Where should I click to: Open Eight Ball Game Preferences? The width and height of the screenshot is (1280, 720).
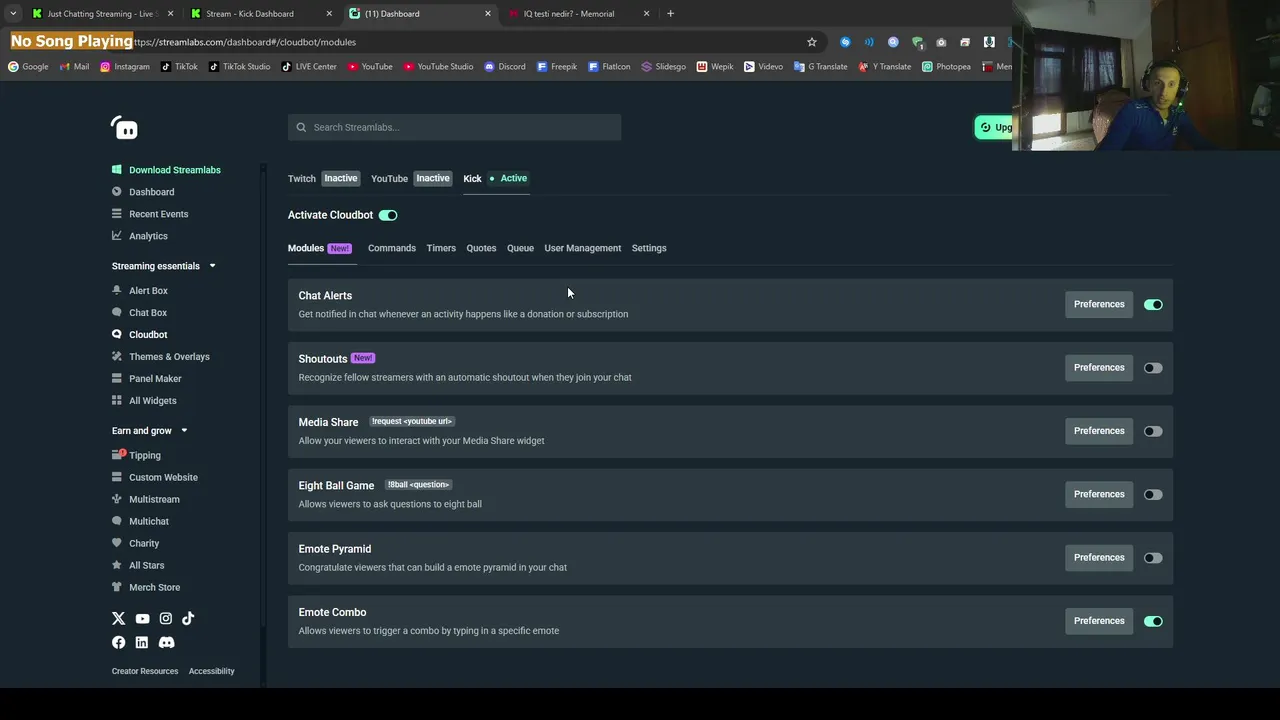[1099, 494]
